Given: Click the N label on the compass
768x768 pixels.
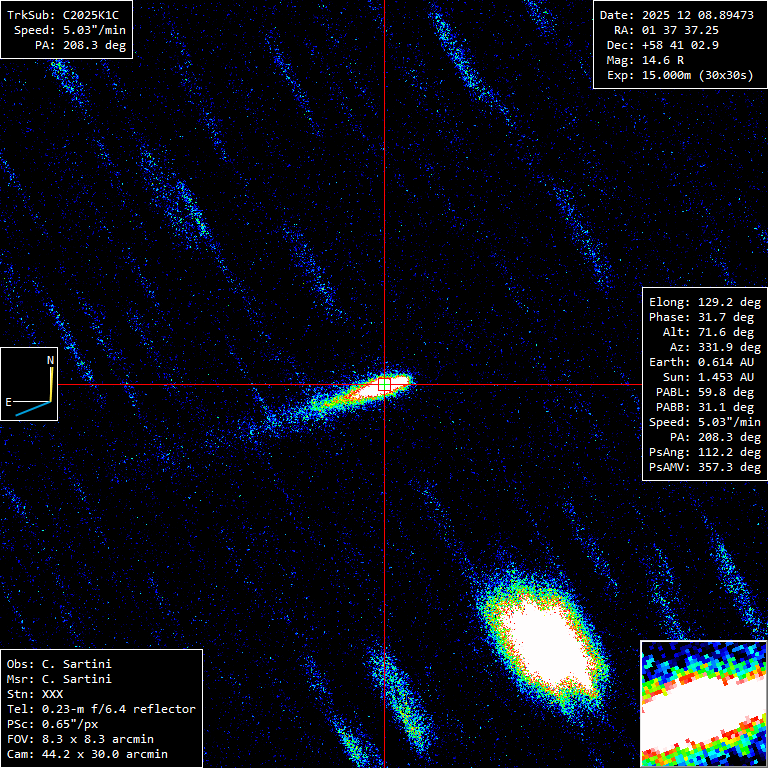Looking at the screenshot, I should pyautogui.click(x=50, y=360).
